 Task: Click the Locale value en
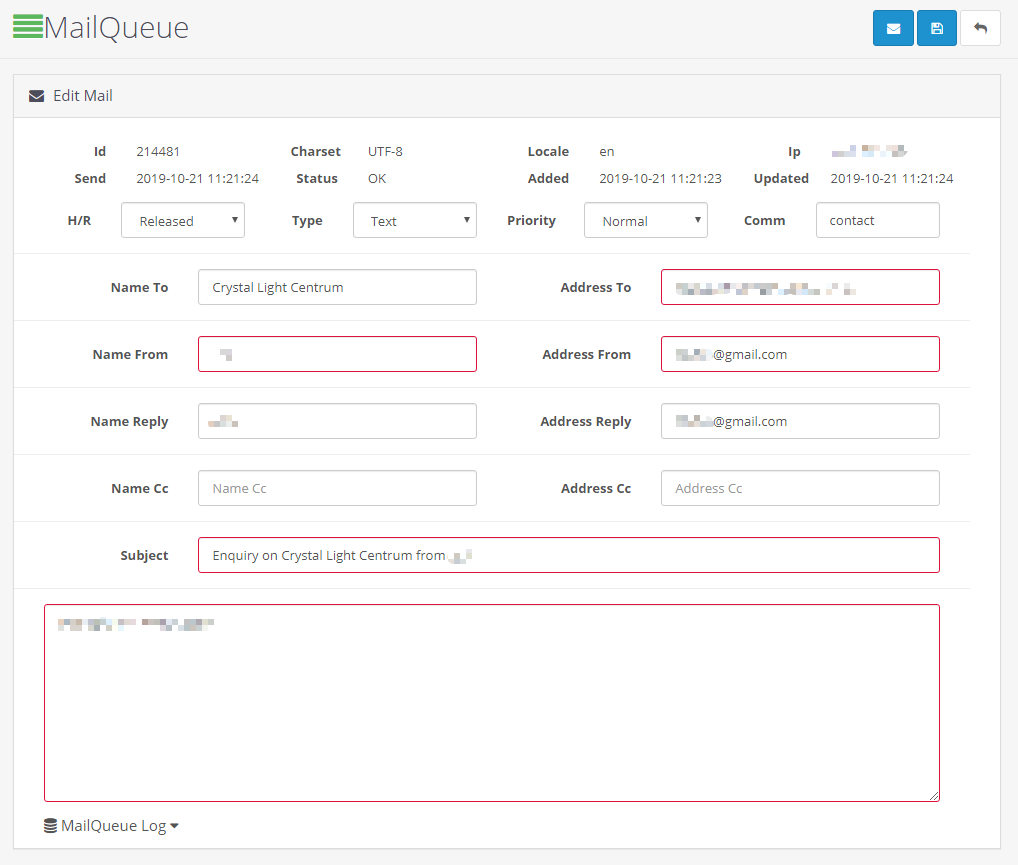tap(606, 151)
